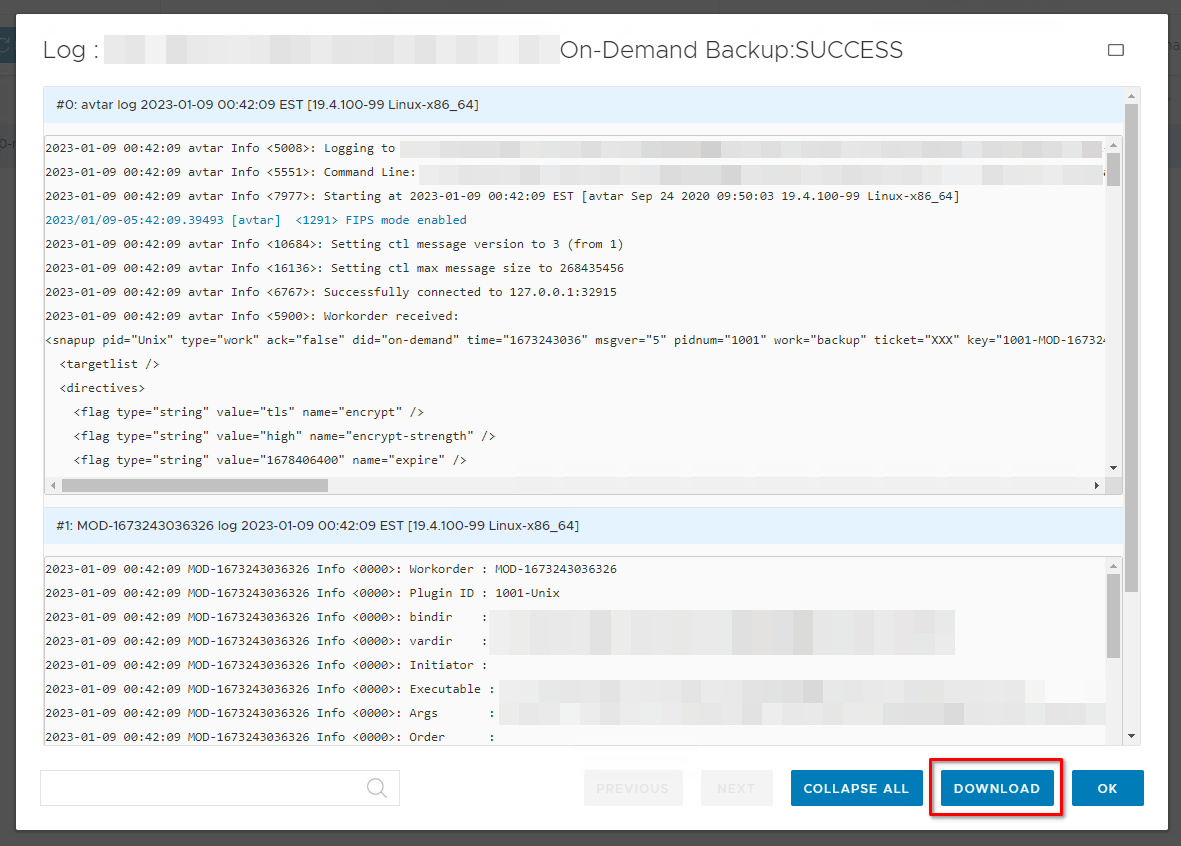Collapse all log sections with COLLAPSE ALL

pyautogui.click(x=856, y=788)
